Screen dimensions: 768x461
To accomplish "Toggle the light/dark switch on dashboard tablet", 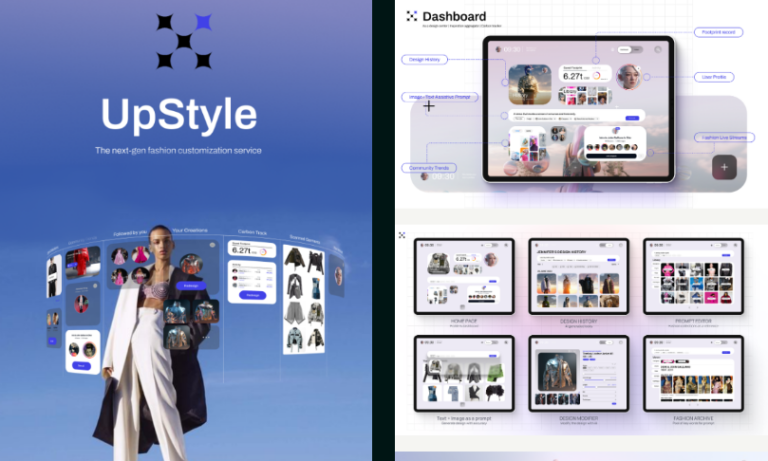I will [628, 49].
